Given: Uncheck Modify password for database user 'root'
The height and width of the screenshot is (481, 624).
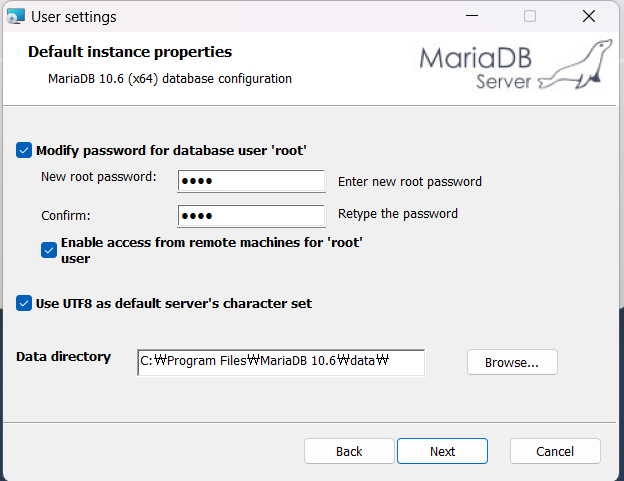Looking at the screenshot, I should tap(24, 150).
